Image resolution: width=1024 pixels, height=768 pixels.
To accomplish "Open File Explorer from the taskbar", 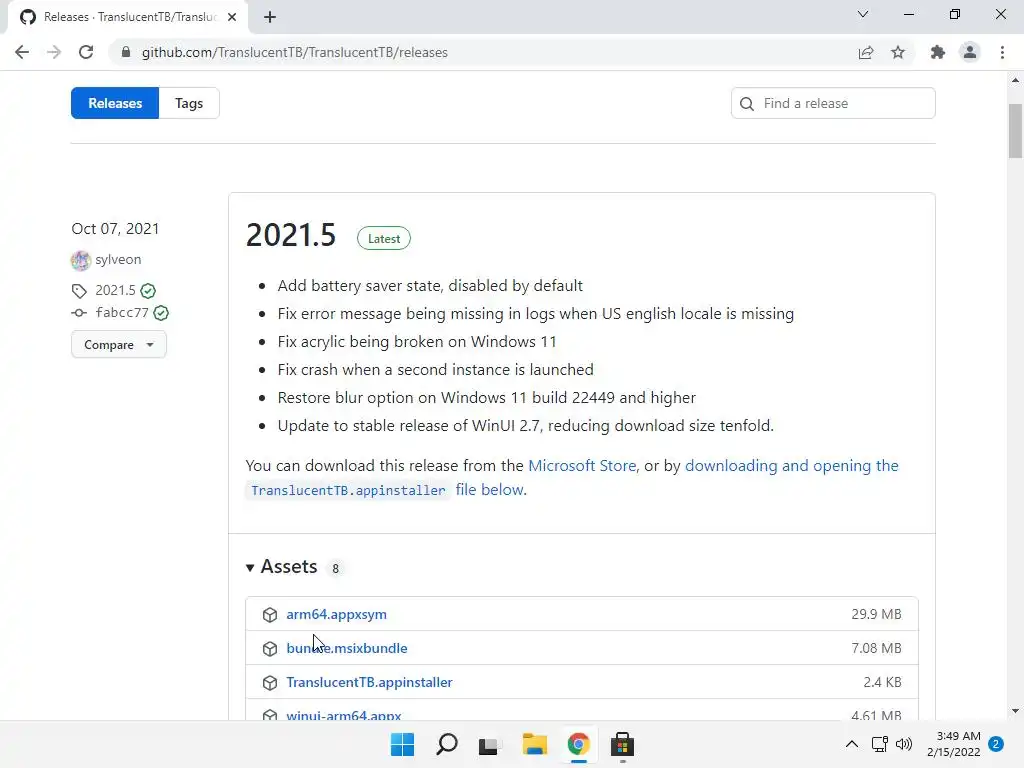I will point(534,744).
